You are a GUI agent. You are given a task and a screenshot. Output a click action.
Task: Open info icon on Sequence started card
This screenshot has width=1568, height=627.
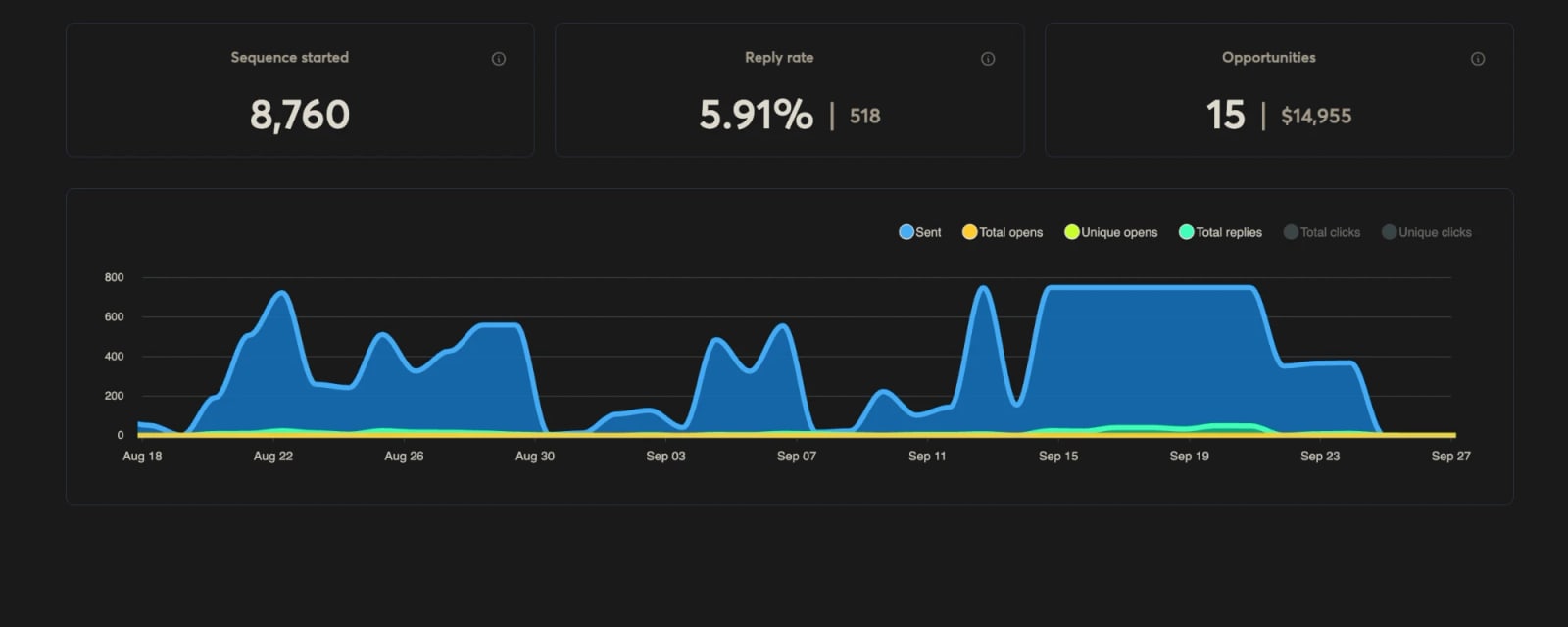[x=499, y=59]
